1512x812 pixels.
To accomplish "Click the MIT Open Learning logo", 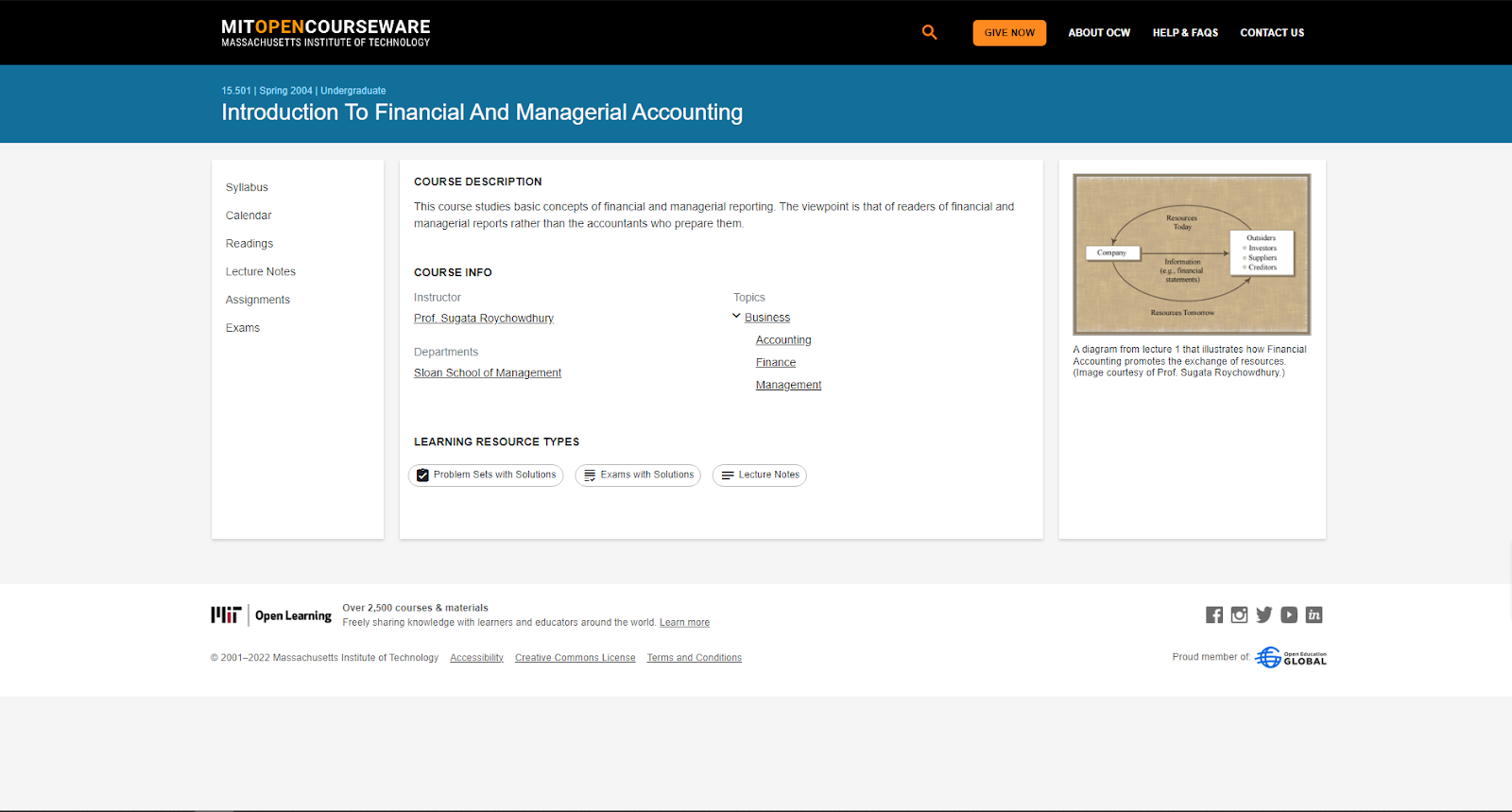I will click(271, 615).
